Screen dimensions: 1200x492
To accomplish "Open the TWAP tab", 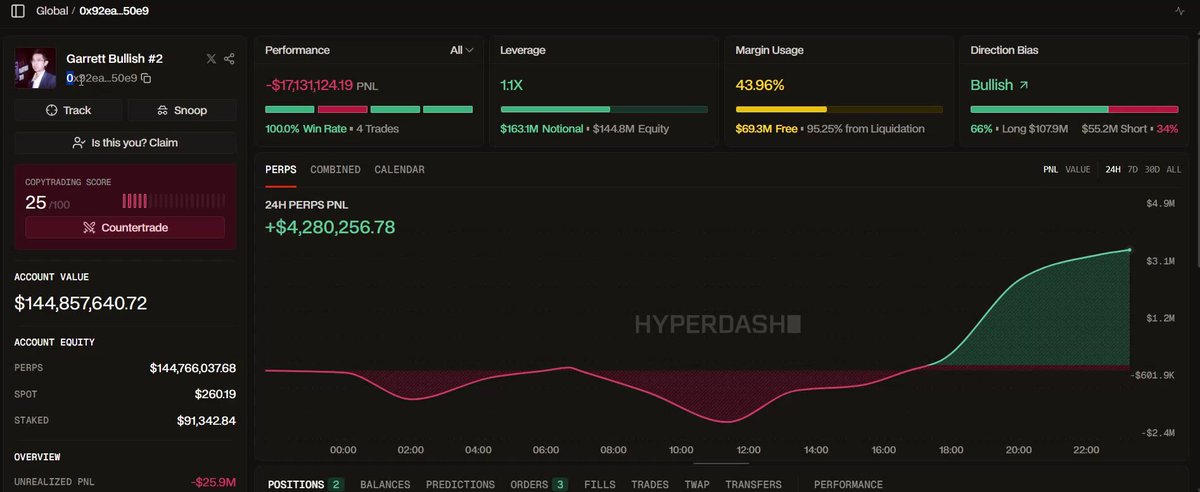I will pos(697,484).
